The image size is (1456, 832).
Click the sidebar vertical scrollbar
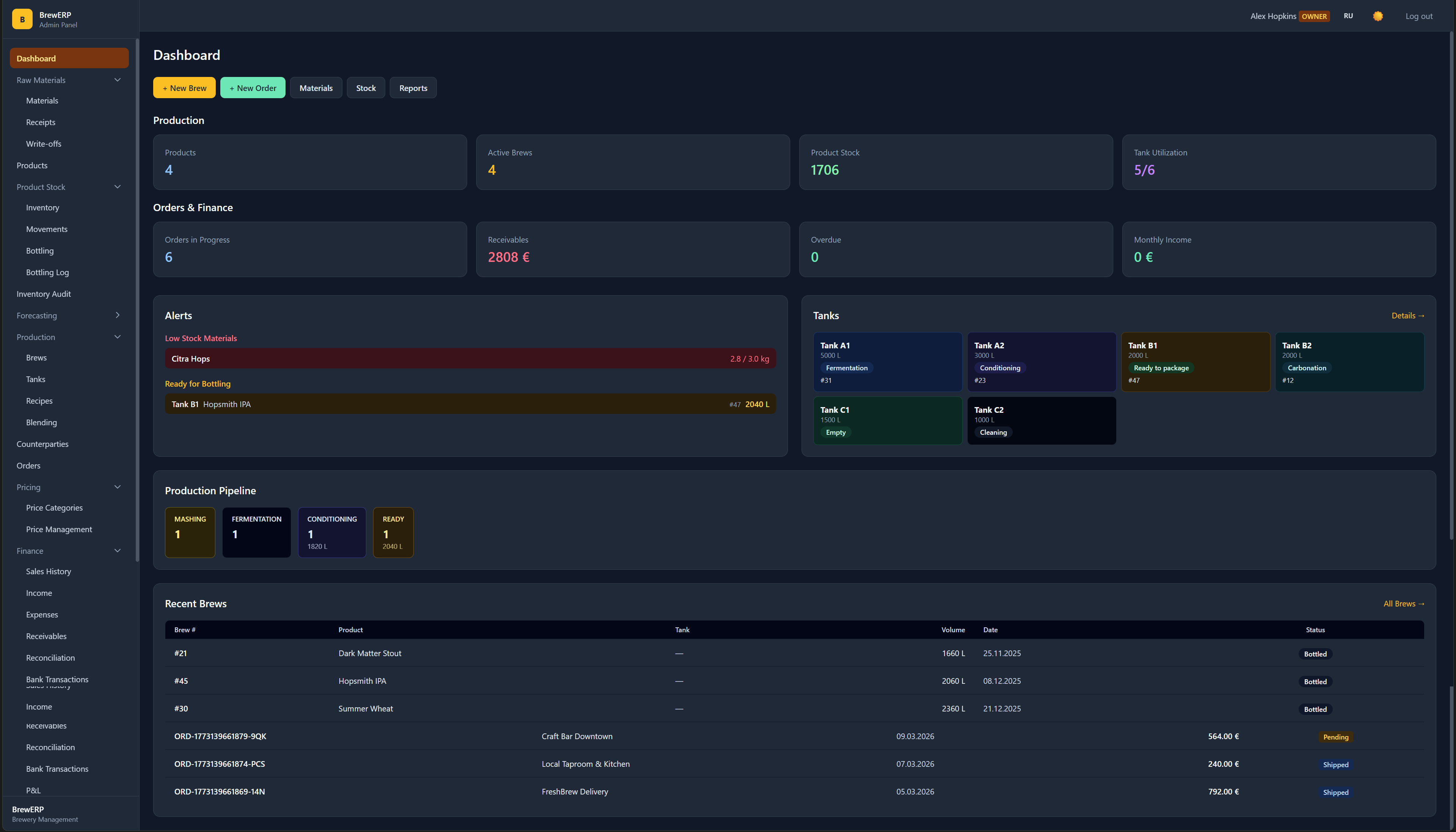136,300
